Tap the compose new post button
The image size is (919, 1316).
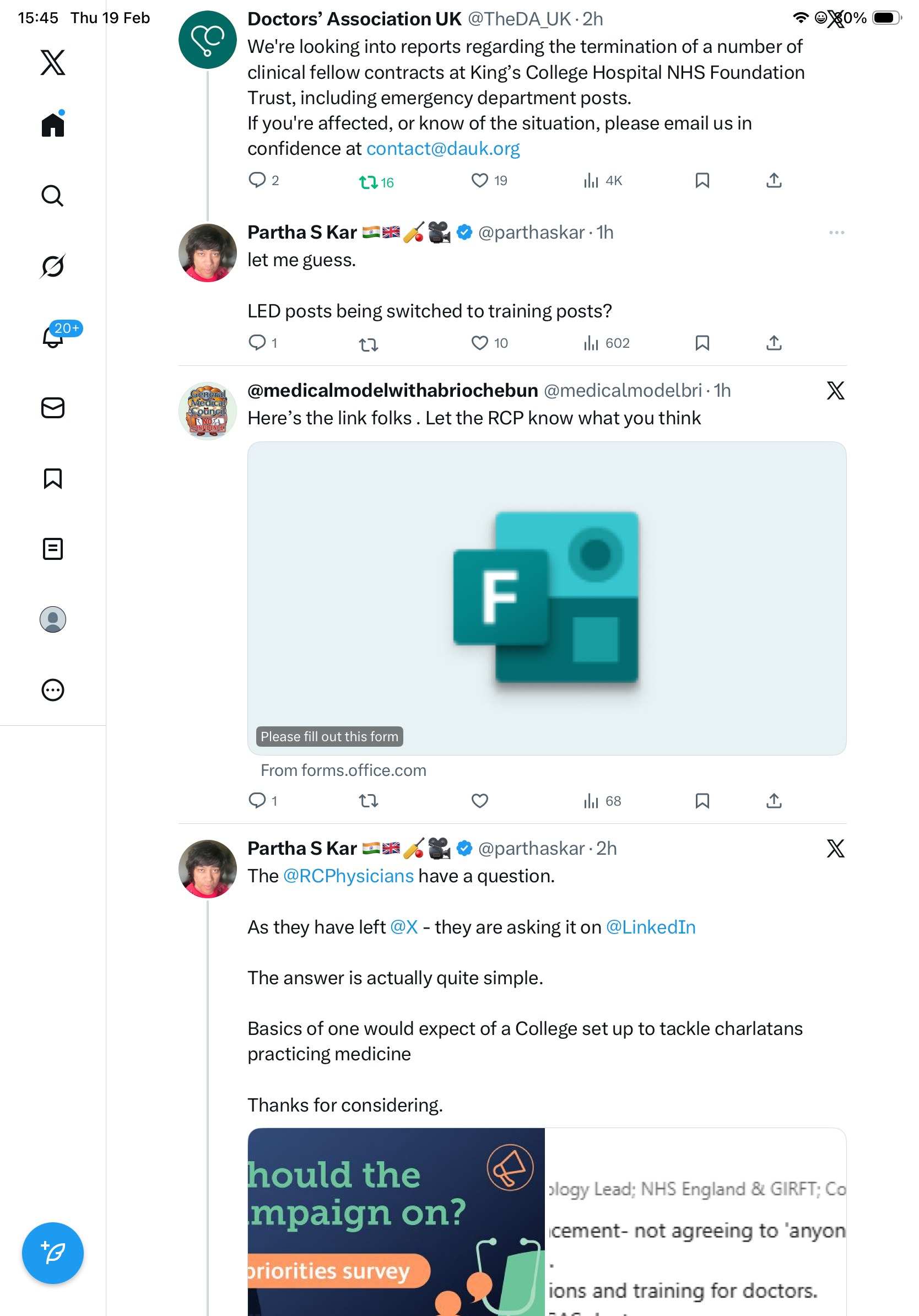click(53, 1253)
